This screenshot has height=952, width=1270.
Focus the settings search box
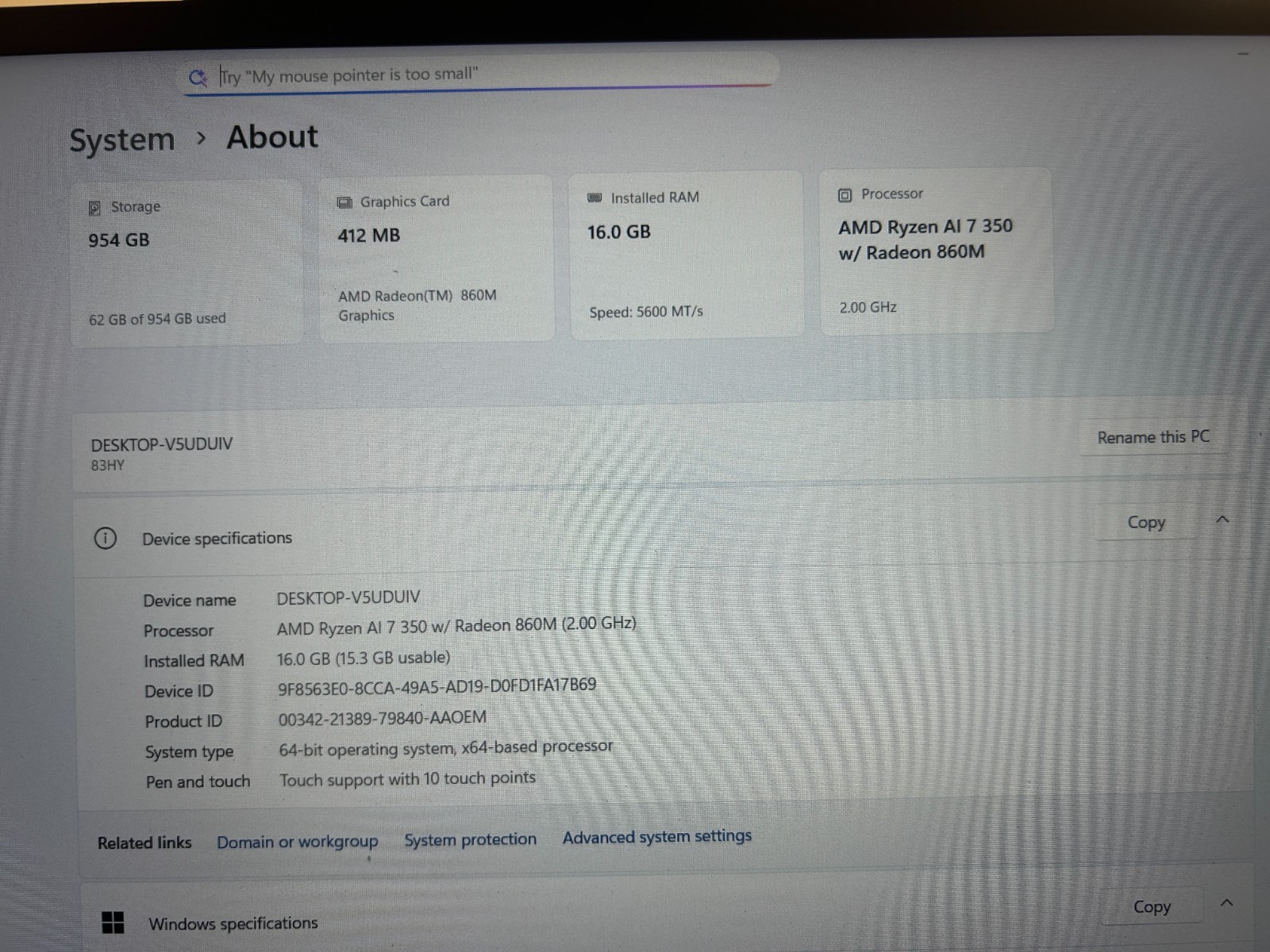pos(479,75)
